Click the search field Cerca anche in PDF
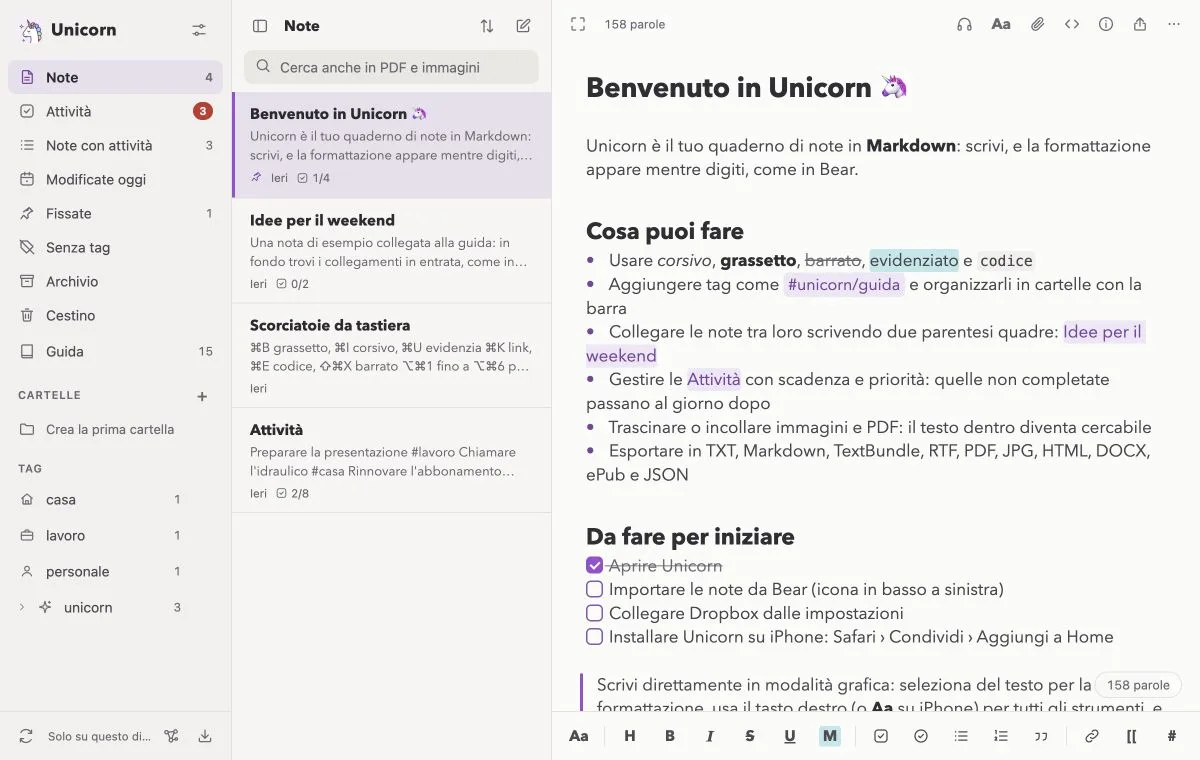 coord(391,67)
